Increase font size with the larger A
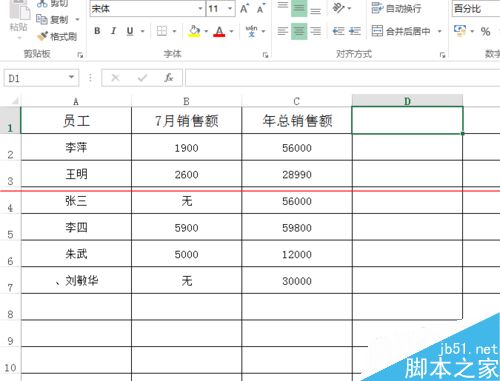 (x=244, y=9)
